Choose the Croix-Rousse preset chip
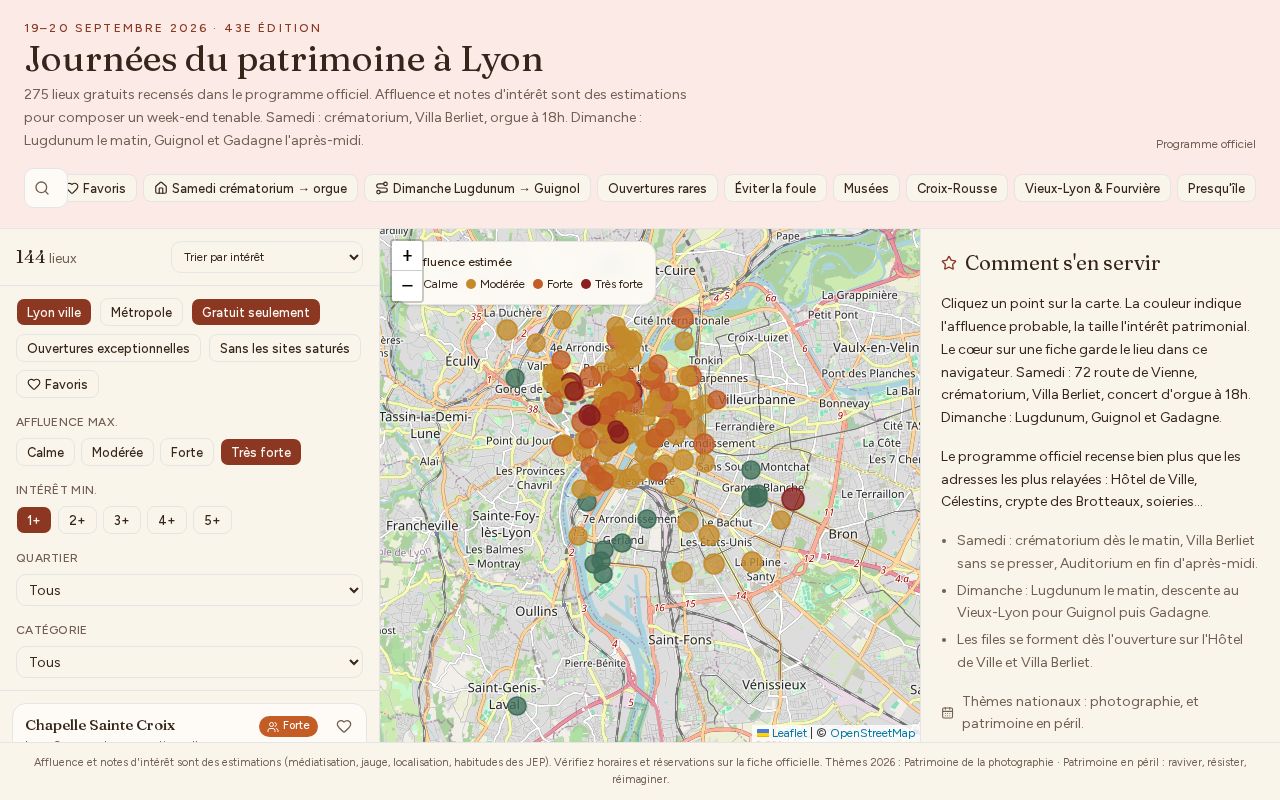The height and width of the screenshot is (800, 1280). pyautogui.click(x=957, y=188)
